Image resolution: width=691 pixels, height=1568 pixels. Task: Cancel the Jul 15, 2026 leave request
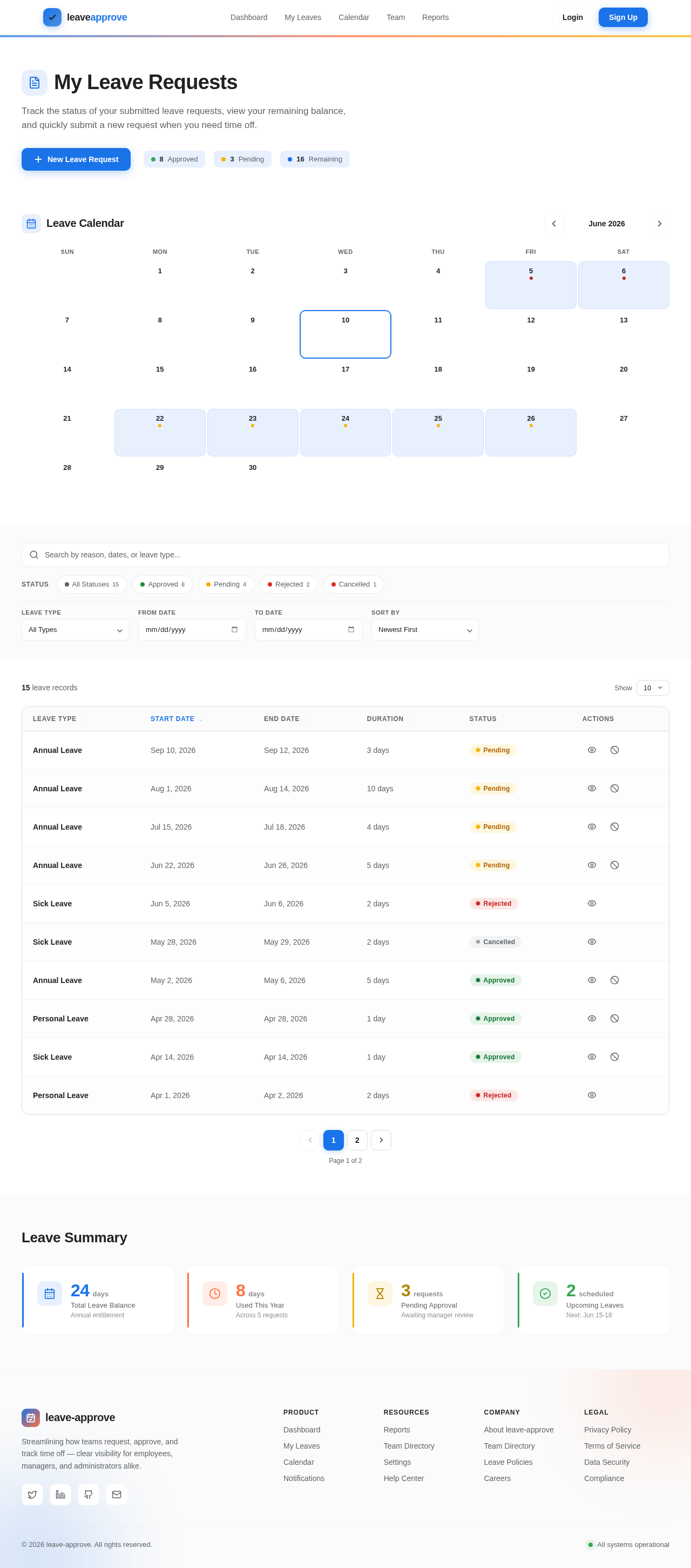click(x=614, y=826)
